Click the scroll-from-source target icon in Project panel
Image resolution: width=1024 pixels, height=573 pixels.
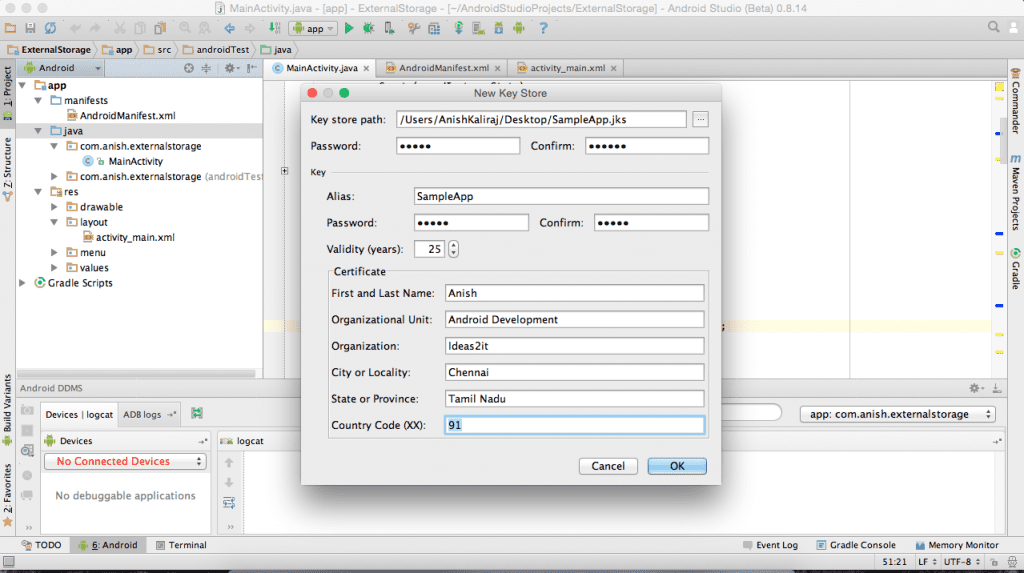189,68
